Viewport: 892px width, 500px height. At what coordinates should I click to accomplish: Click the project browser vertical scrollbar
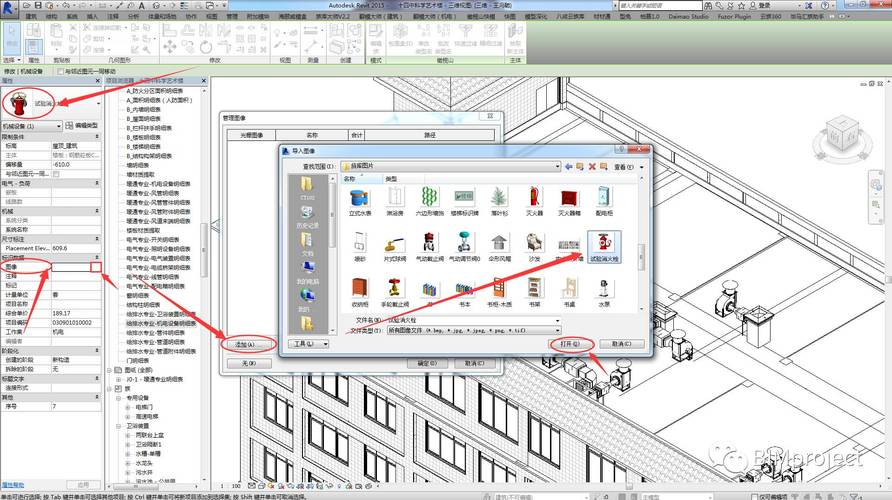[x=204, y=250]
